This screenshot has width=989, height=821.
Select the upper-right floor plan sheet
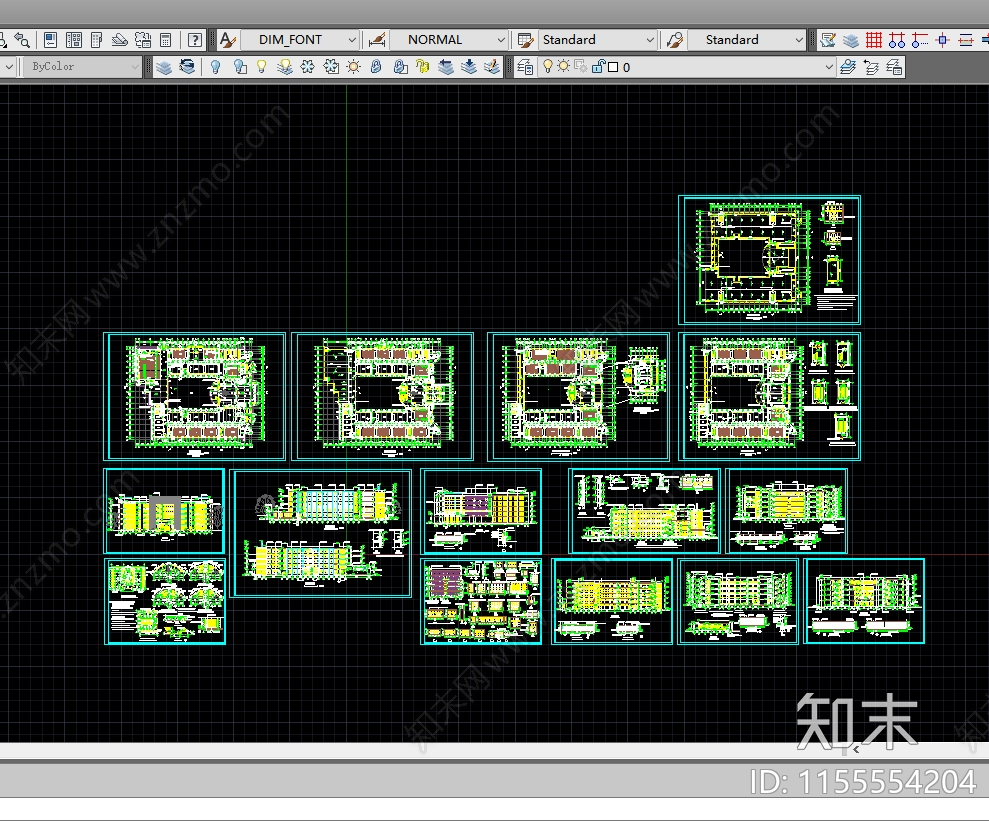tap(770, 260)
